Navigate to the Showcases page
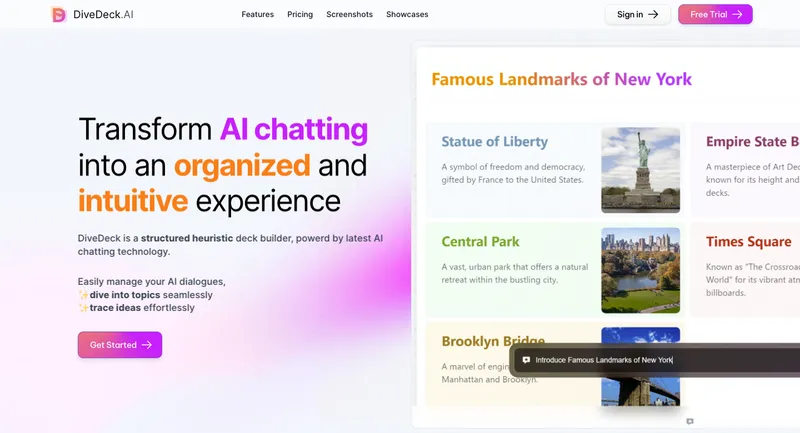Image resolution: width=800 pixels, height=433 pixels. (x=407, y=15)
